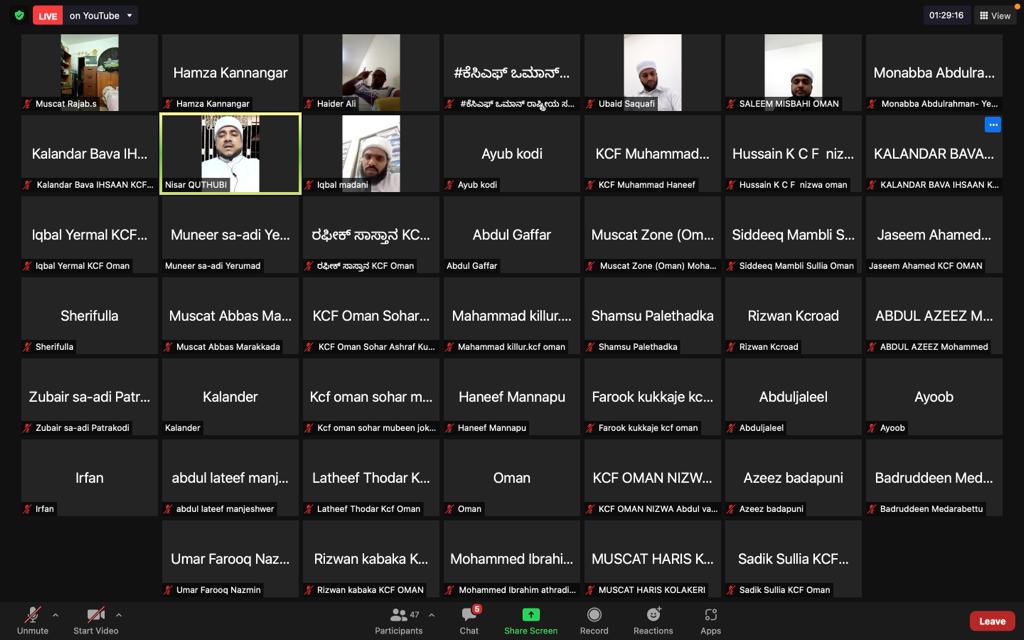Screen dimensions: 1024x640
Task: Expand the participants arrow next to count
Action: point(431,615)
